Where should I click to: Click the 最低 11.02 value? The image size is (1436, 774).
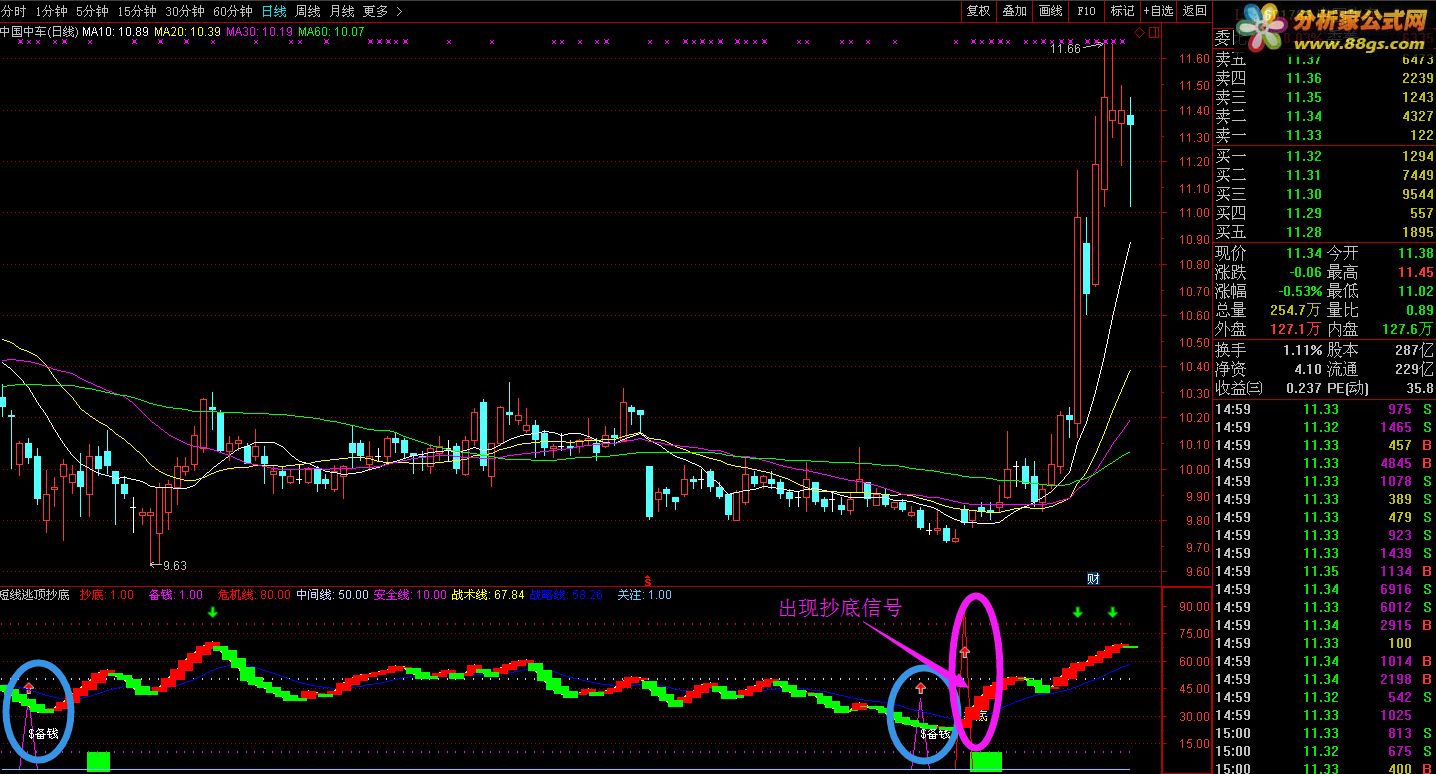[1415, 291]
